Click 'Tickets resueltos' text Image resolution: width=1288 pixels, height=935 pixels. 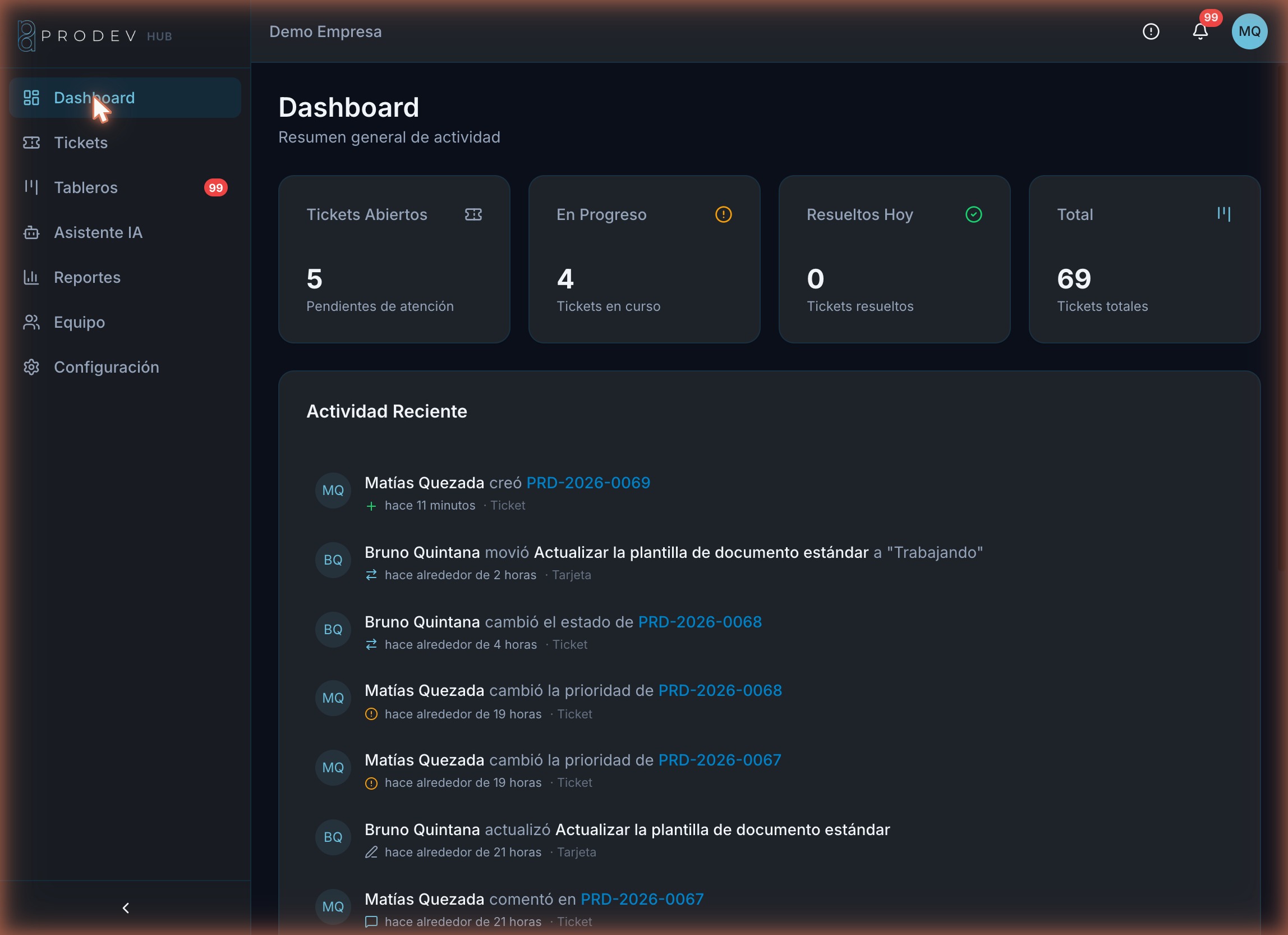[860, 306]
